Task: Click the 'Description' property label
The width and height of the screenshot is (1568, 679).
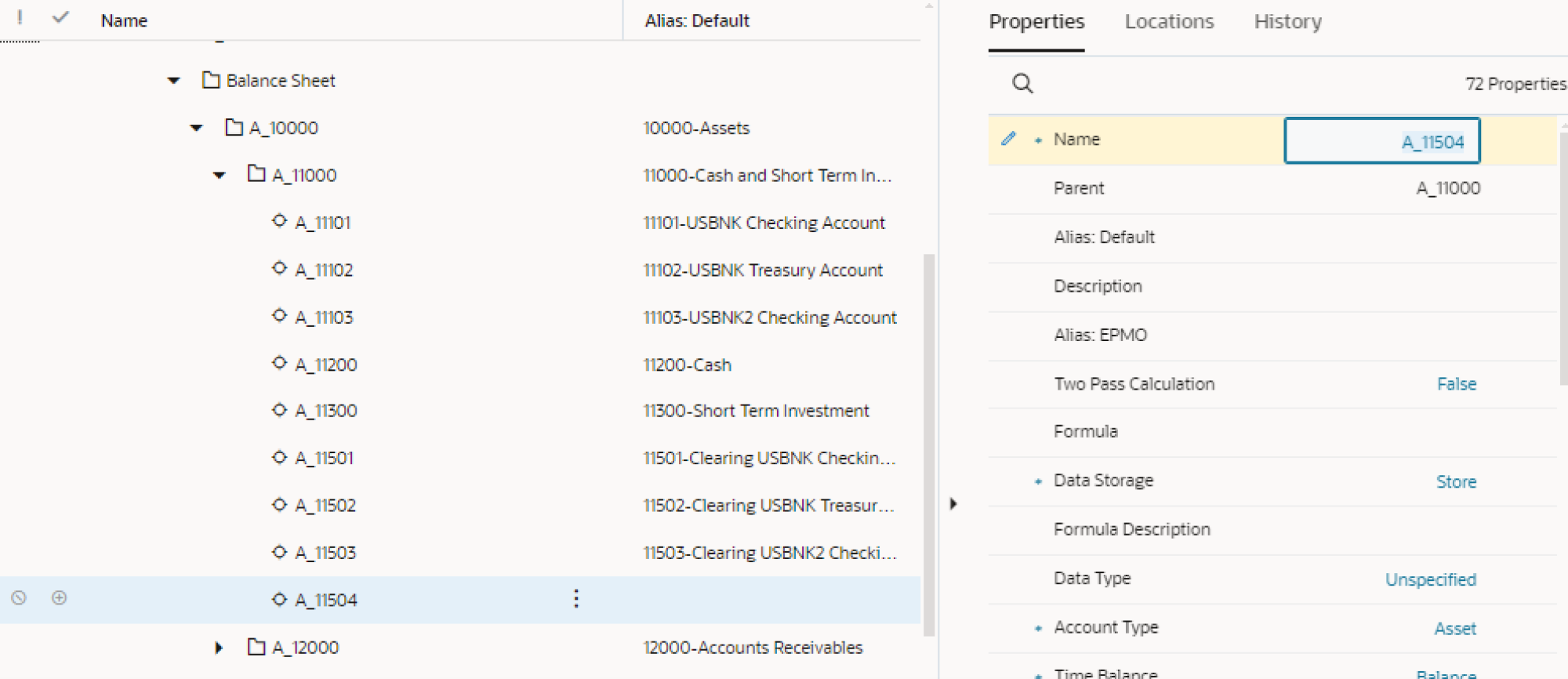Action: tap(1098, 286)
